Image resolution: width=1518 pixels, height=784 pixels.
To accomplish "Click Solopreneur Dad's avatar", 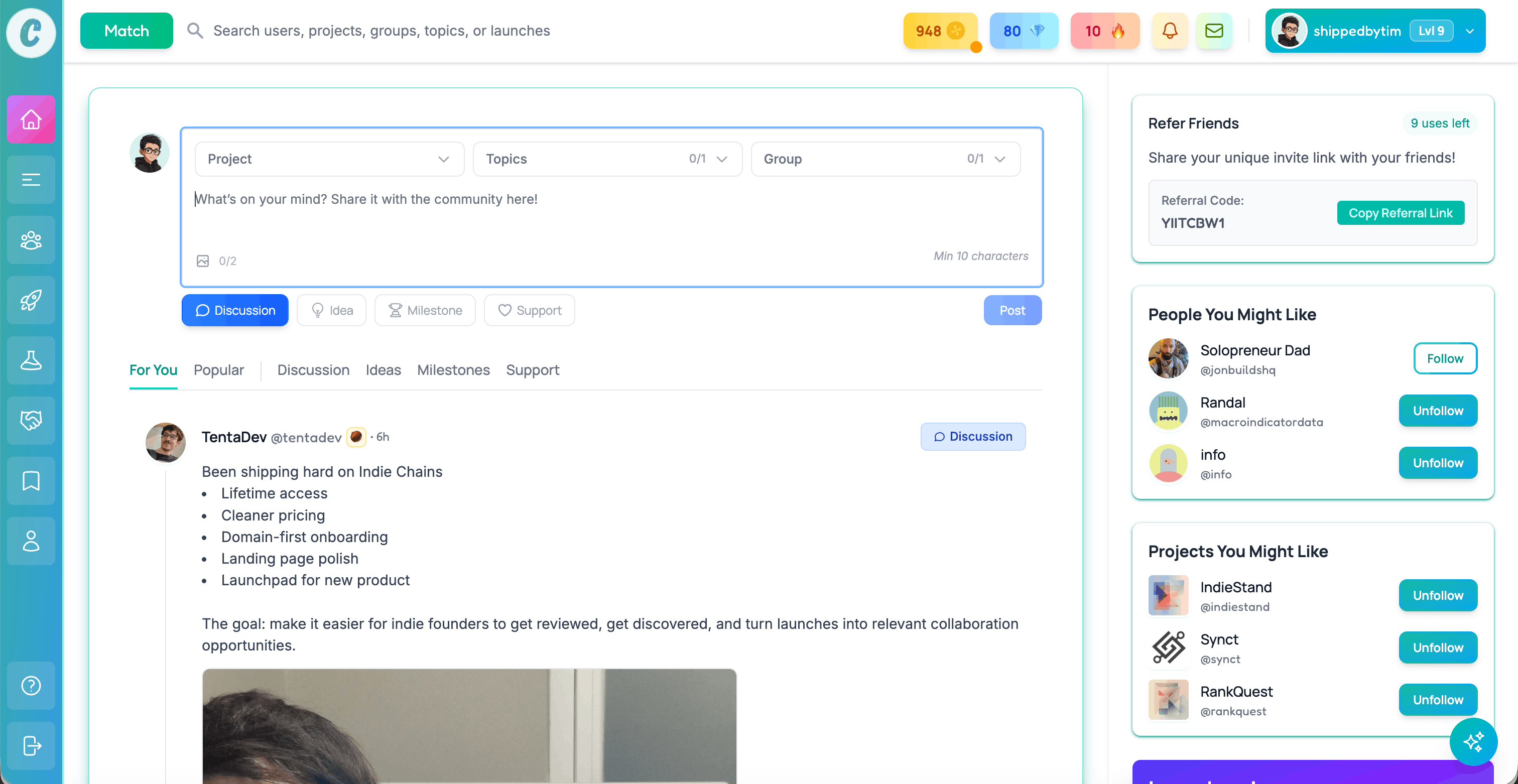I will pyautogui.click(x=1168, y=358).
